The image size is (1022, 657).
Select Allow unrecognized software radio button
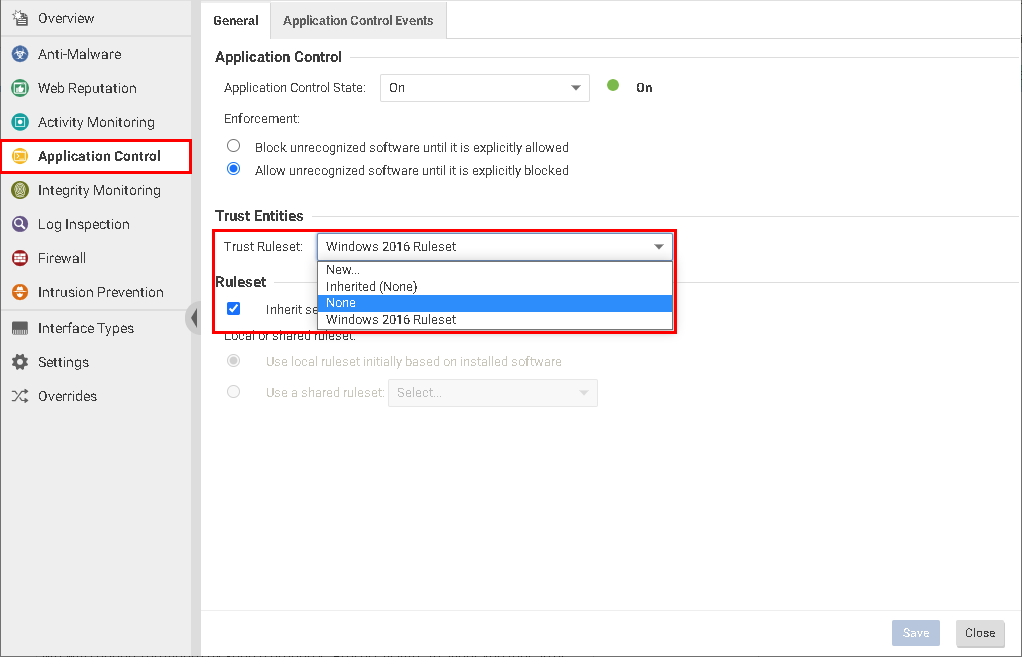tap(233, 169)
